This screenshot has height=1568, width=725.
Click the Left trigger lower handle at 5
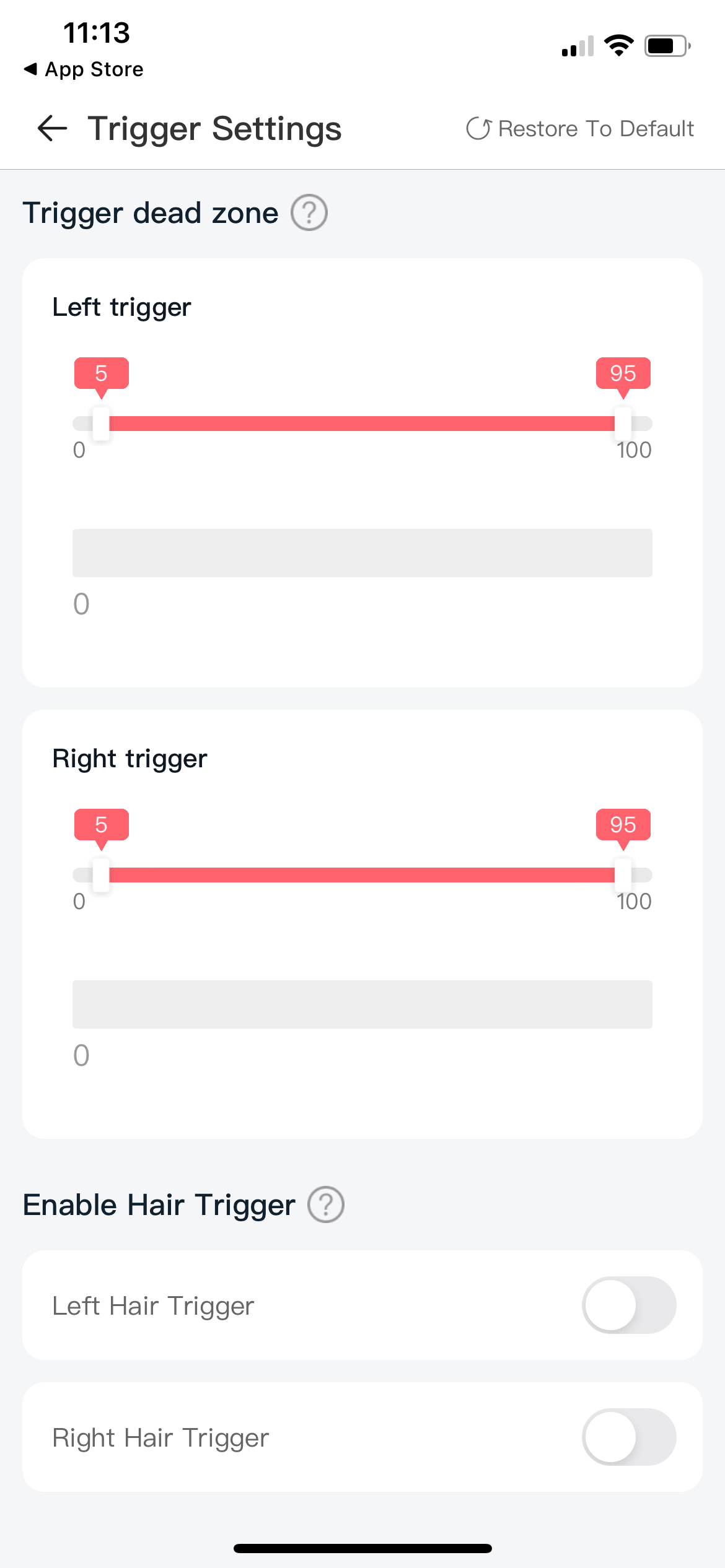101,424
